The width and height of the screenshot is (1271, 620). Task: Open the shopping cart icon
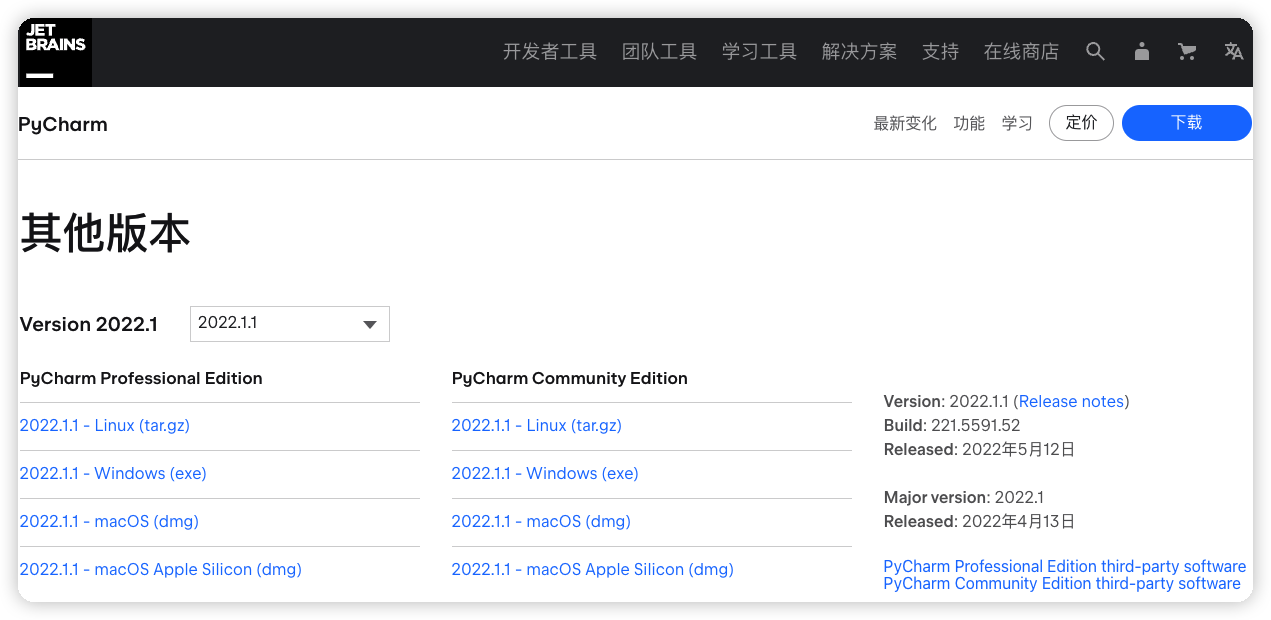[x=1187, y=52]
